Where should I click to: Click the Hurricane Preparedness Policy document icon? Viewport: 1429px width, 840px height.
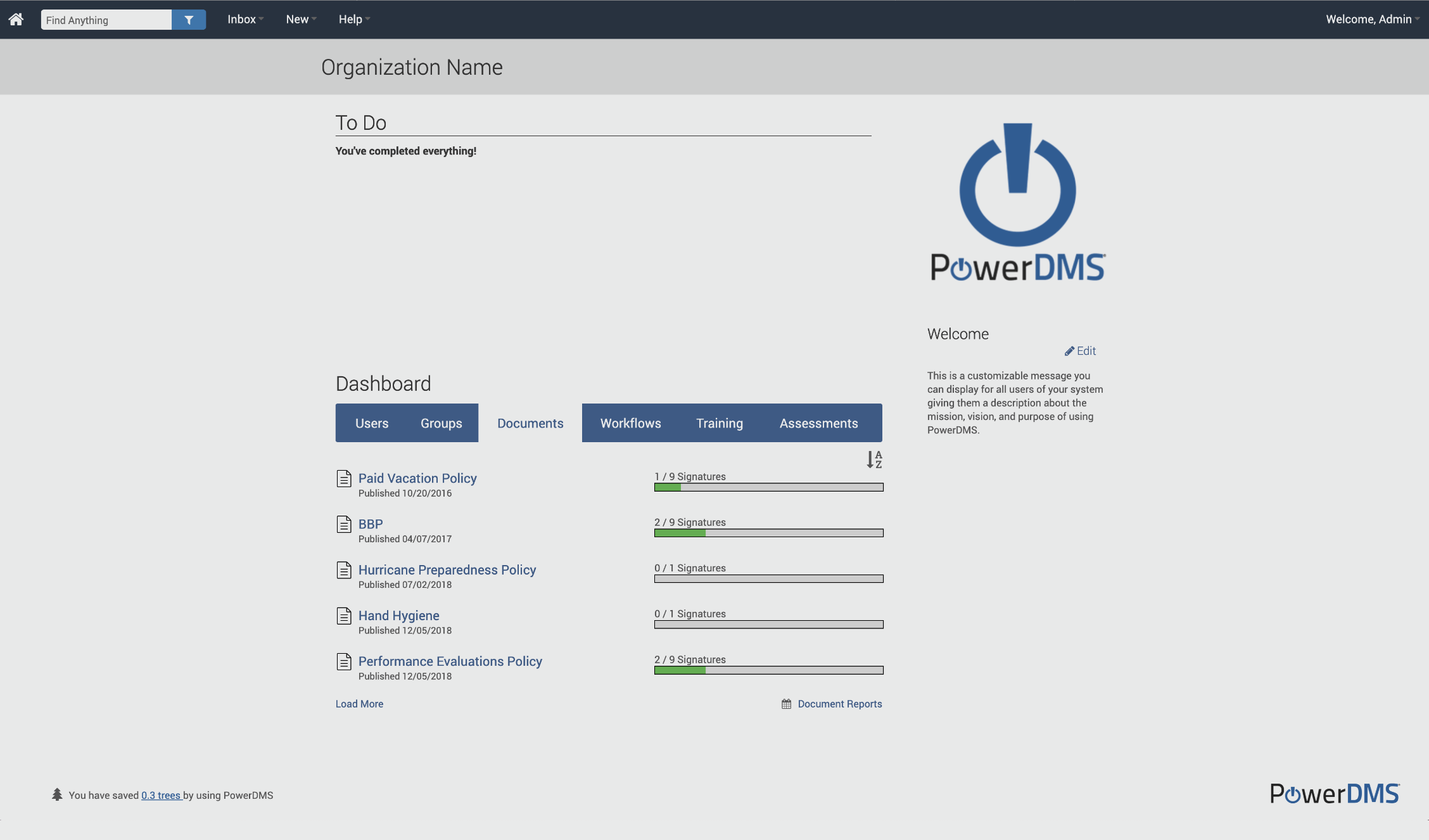coord(344,570)
